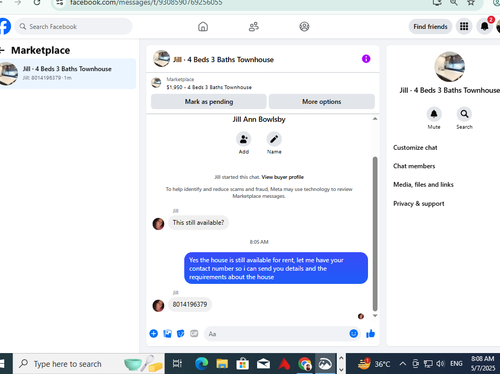500x374 pixels.
Task: Open the Mail app from the taskbar
Action: pyautogui.click(x=263, y=364)
